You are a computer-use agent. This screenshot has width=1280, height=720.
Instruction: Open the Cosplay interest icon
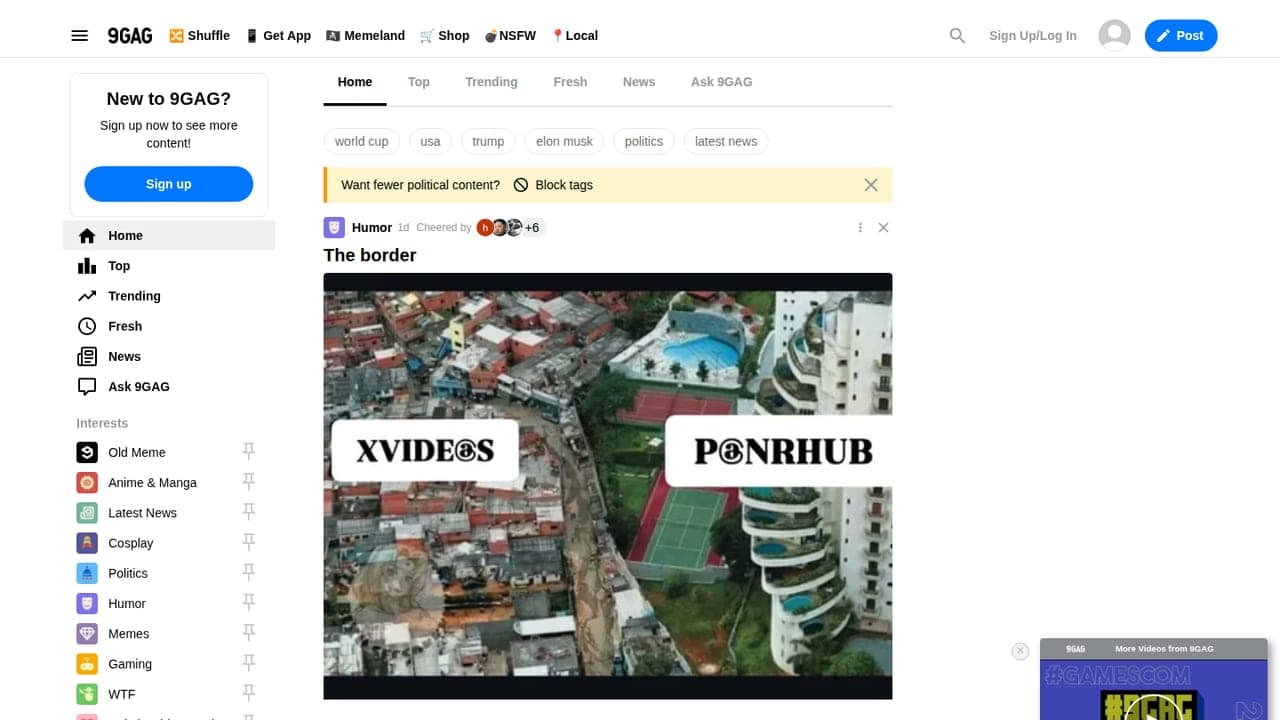87,543
